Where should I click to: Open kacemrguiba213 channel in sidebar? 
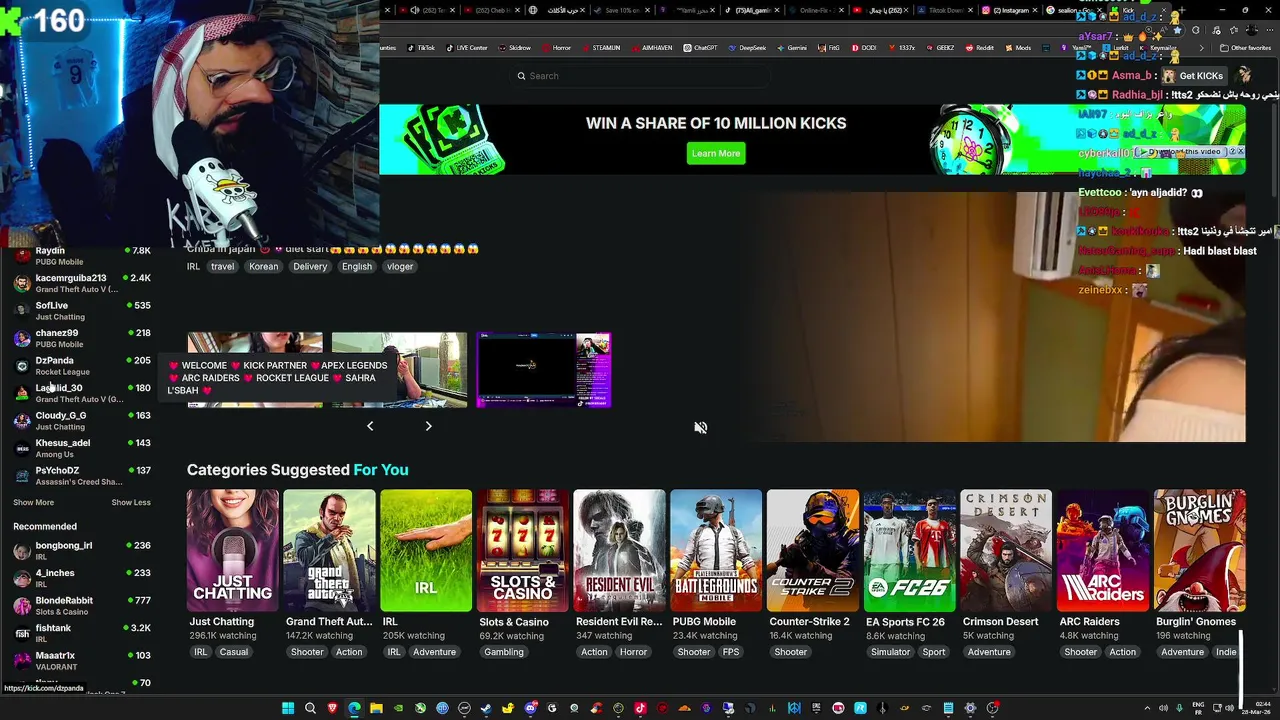coord(82,283)
